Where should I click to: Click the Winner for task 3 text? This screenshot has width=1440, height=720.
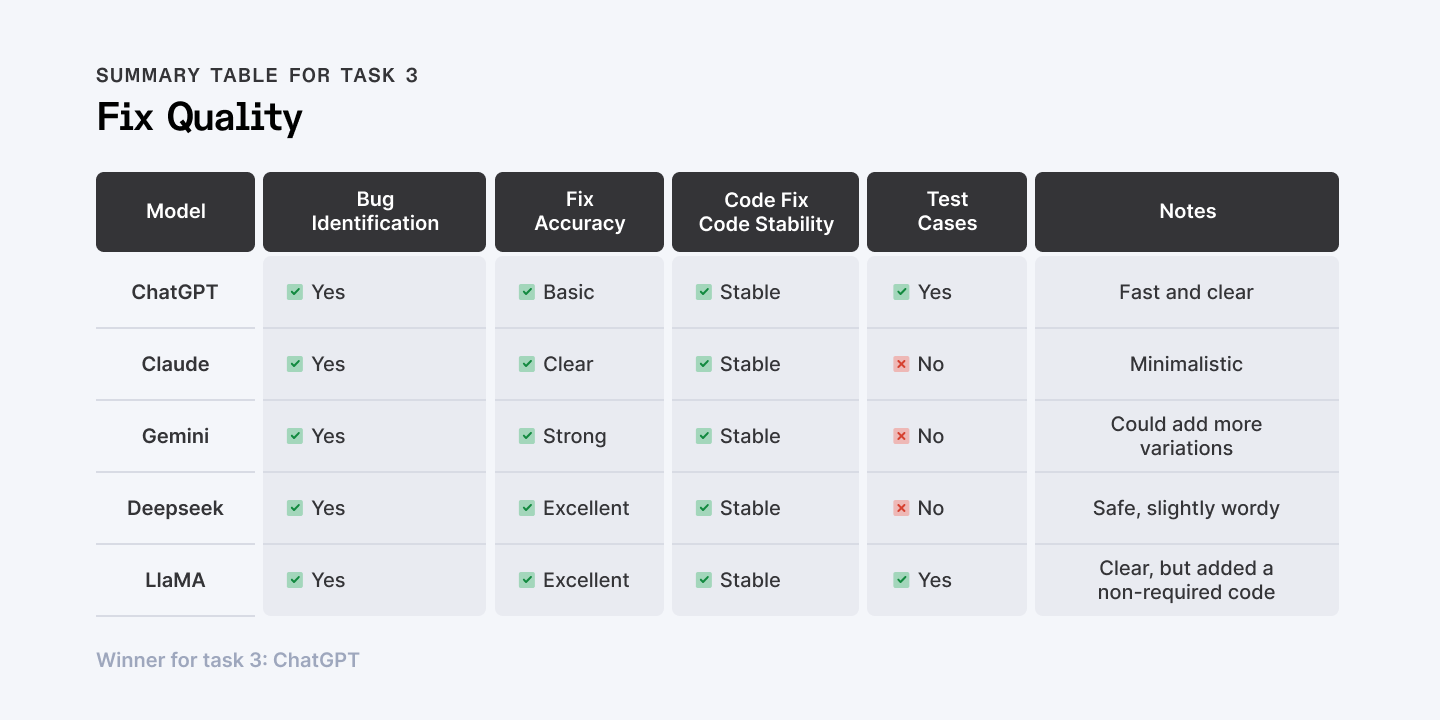pyautogui.click(x=228, y=660)
